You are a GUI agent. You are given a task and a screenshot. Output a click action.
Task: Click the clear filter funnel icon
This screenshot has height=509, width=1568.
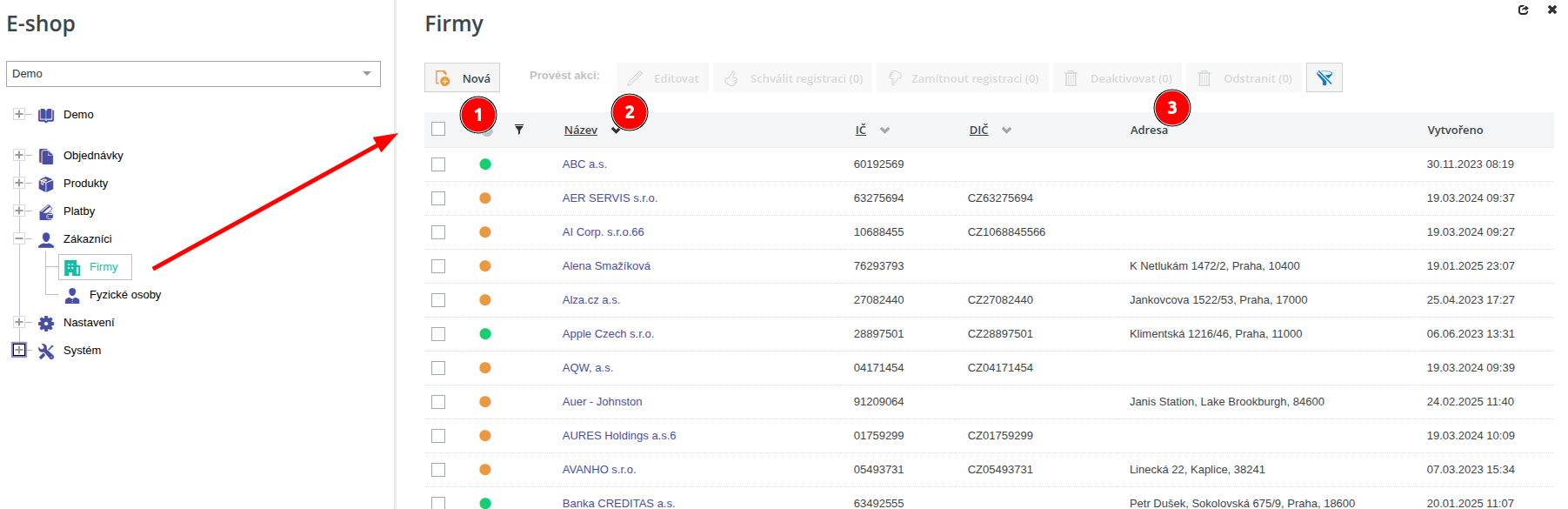point(1324,78)
